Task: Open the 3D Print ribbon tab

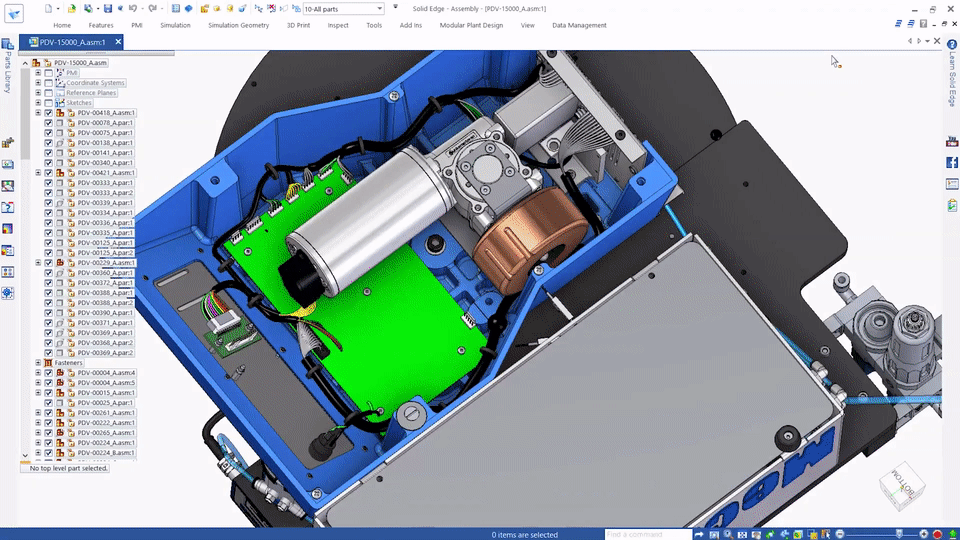Action: (298, 25)
